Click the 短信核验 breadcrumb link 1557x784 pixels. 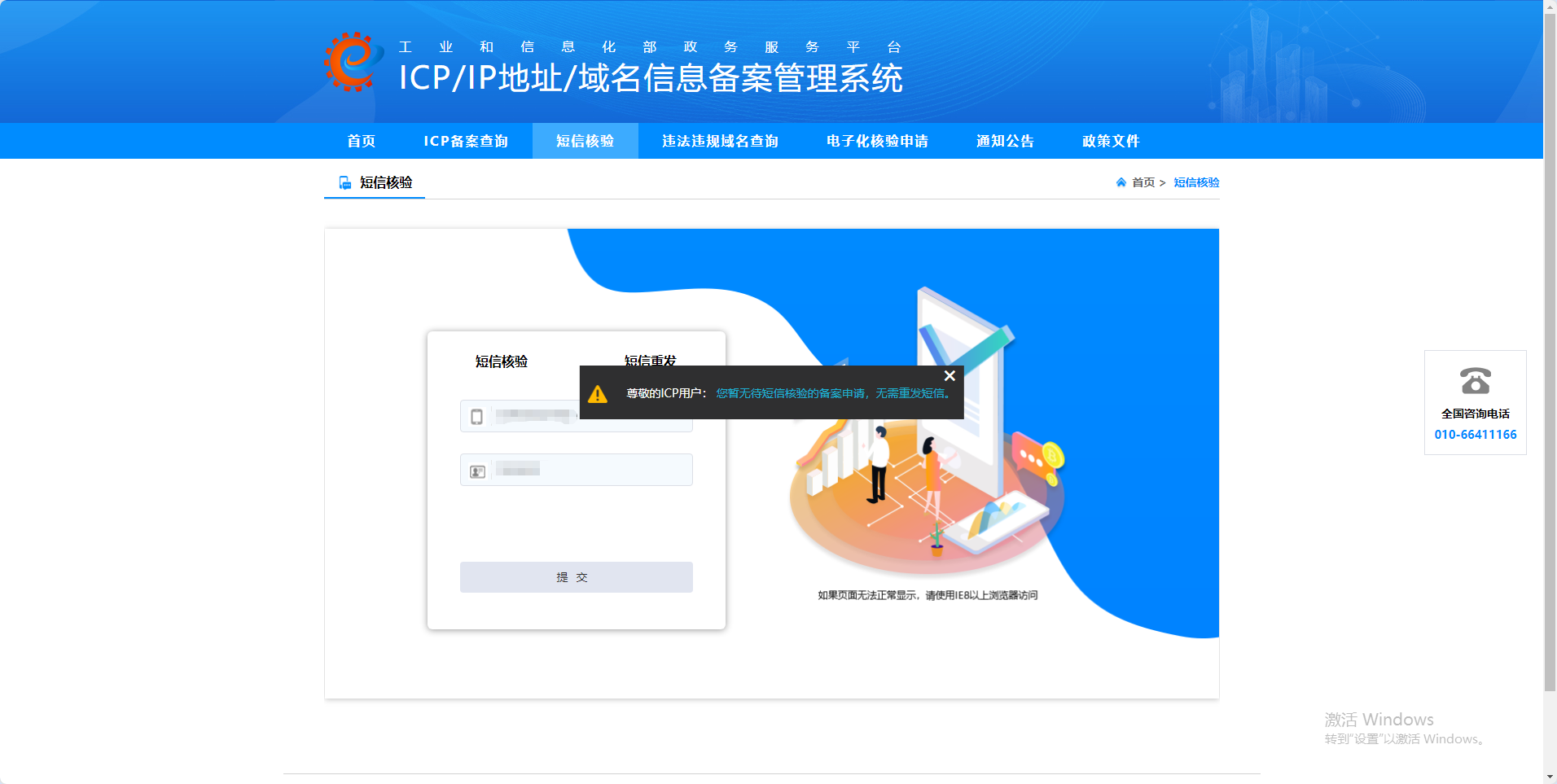1196,182
